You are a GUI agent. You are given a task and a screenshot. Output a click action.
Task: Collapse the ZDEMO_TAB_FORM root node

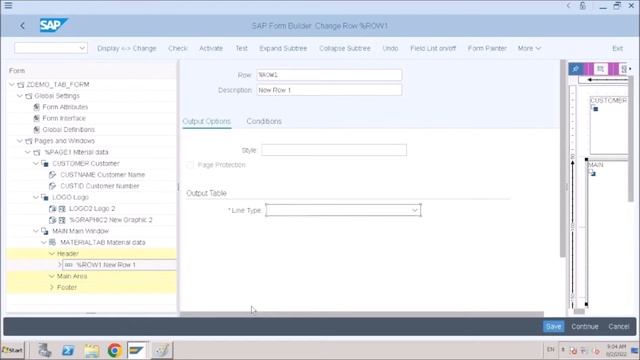(12, 84)
